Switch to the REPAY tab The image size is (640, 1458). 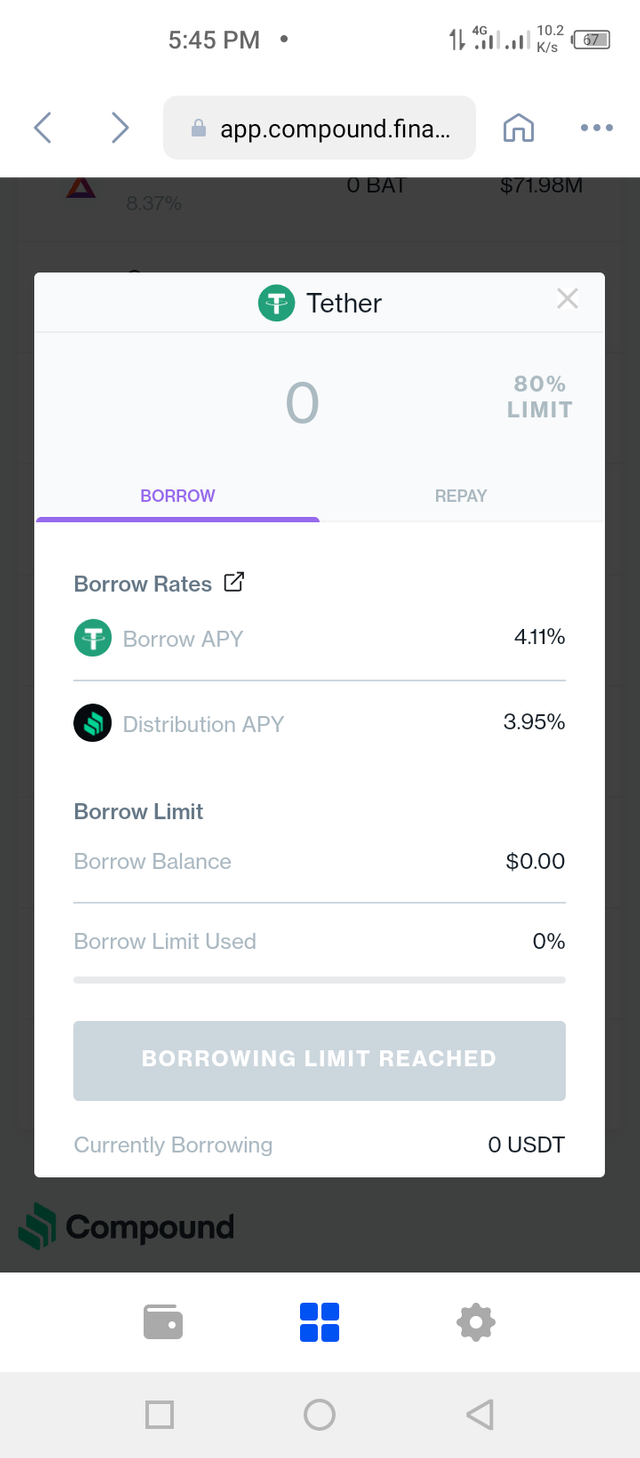pos(461,495)
